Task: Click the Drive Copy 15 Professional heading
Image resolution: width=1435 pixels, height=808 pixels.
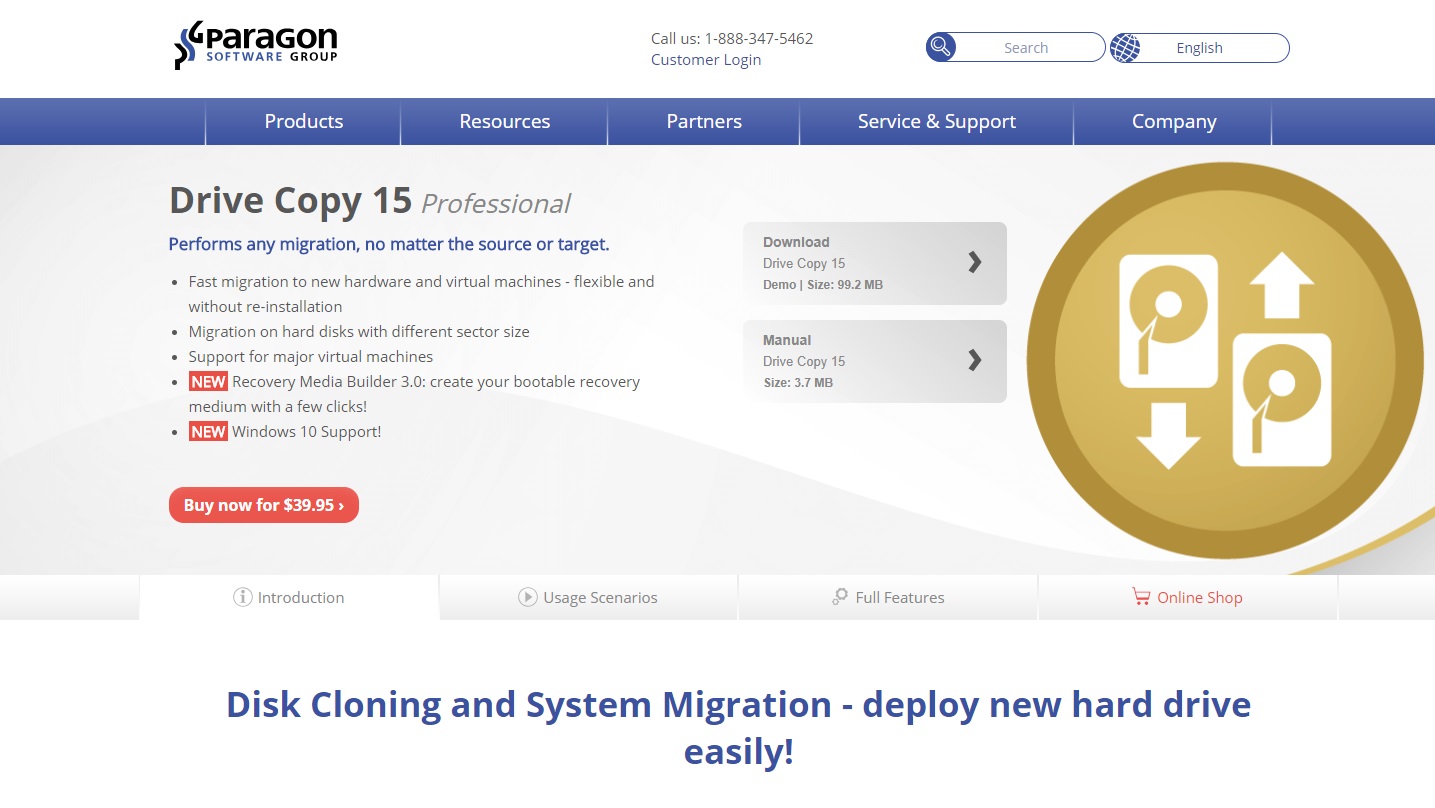Action: pyautogui.click(x=369, y=201)
